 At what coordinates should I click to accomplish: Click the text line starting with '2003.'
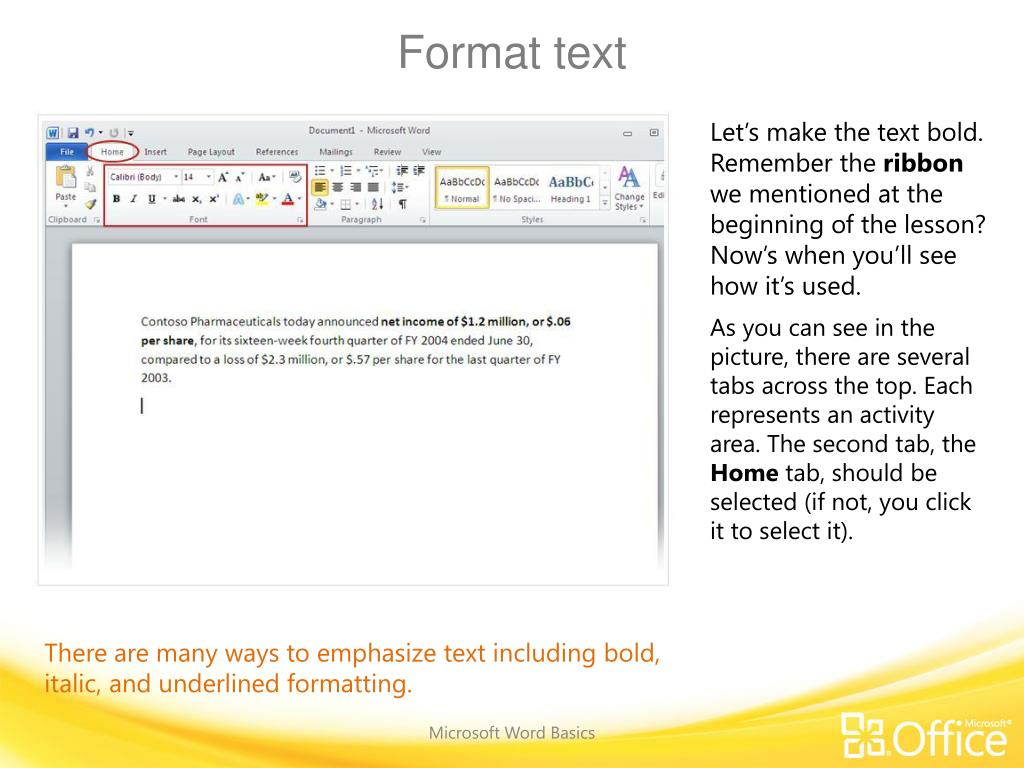[156, 377]
